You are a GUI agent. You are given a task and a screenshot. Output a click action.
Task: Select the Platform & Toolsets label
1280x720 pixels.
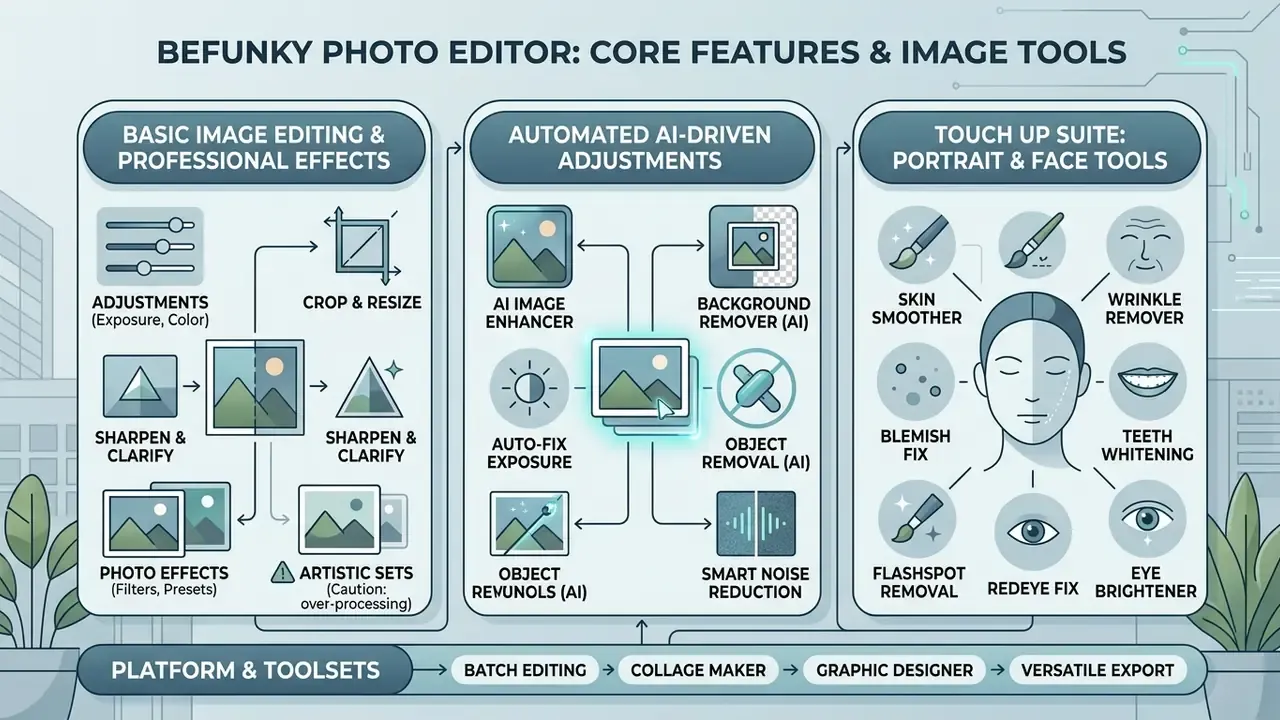246,670
